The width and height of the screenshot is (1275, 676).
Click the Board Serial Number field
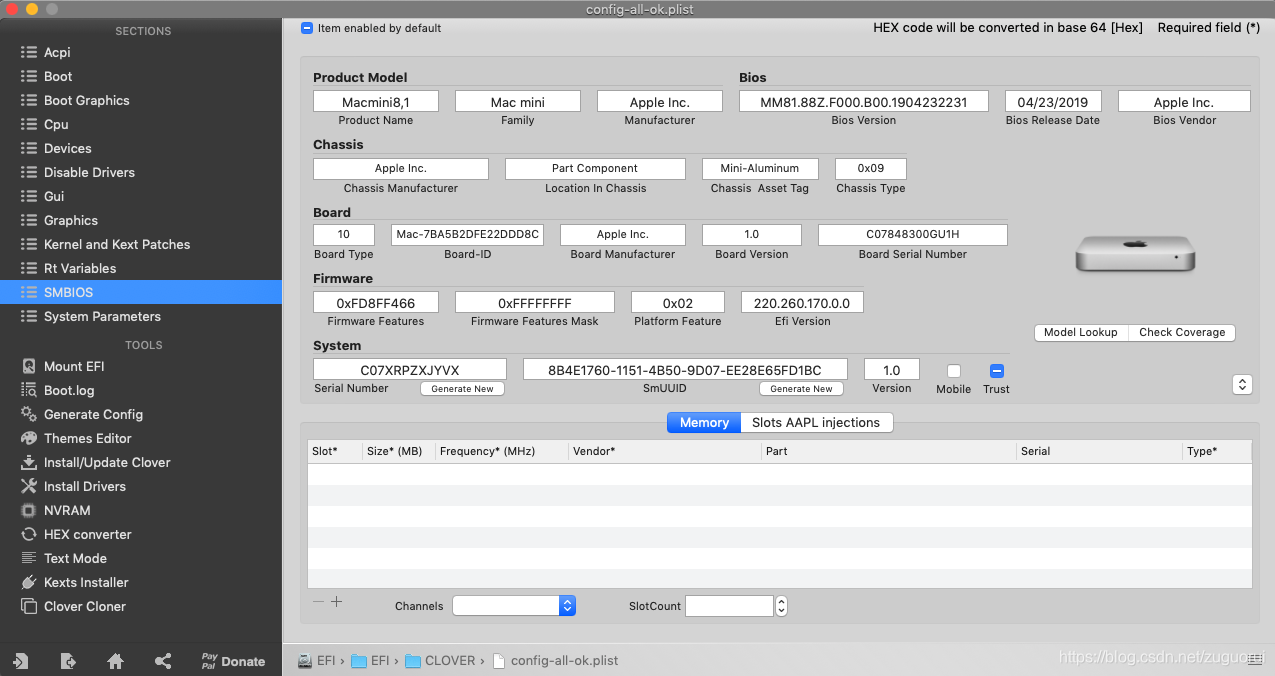pyautogui.click(x=913, y=234)
